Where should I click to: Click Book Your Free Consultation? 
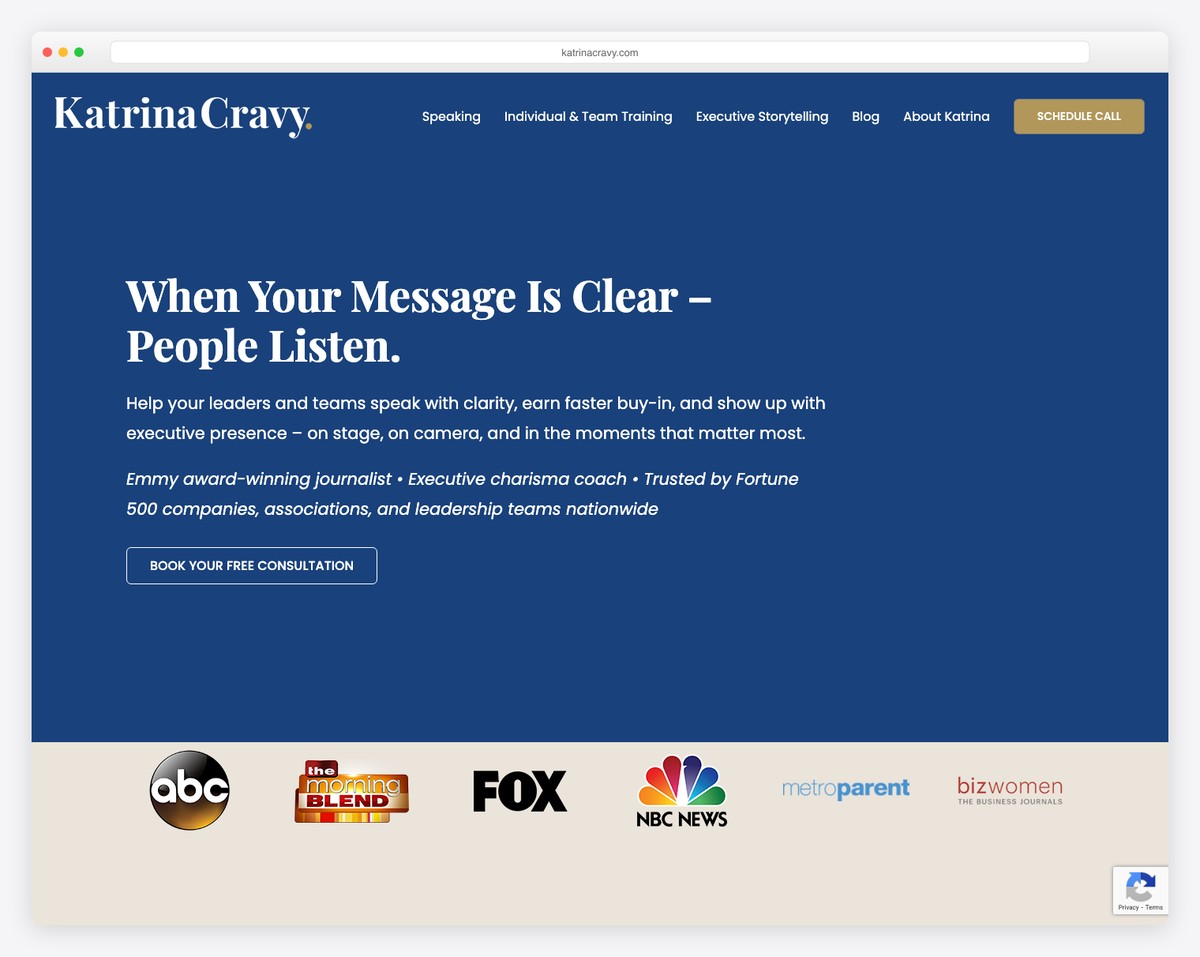(251, 565)
